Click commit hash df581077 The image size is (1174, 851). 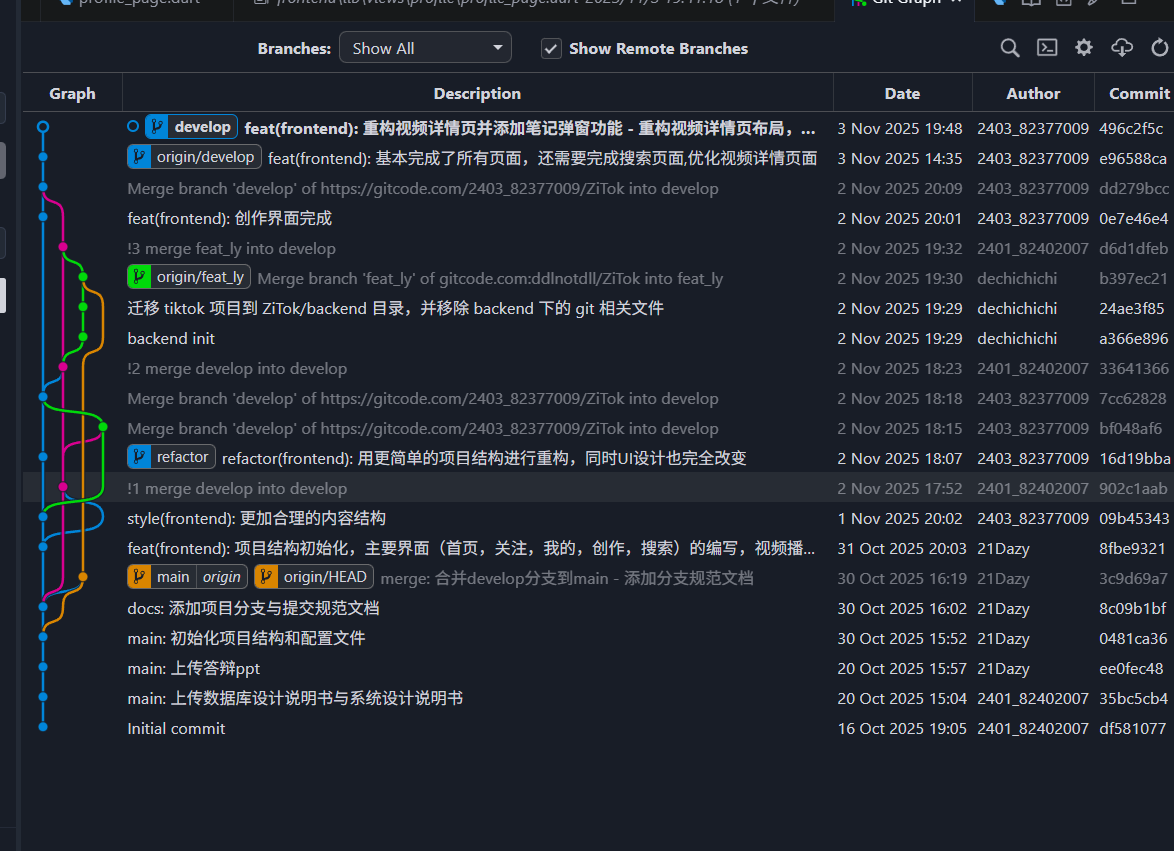click(x=1133, y=728)
